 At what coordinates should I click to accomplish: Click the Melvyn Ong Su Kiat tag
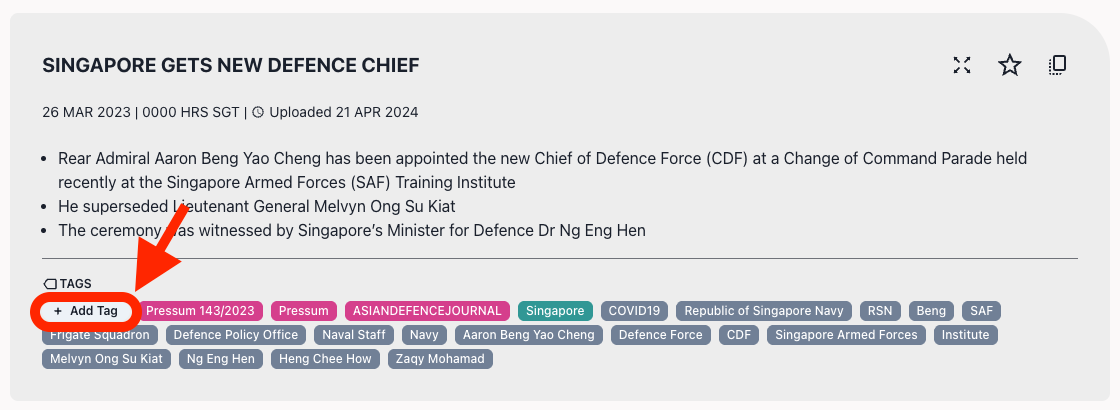tap(106, 359)
